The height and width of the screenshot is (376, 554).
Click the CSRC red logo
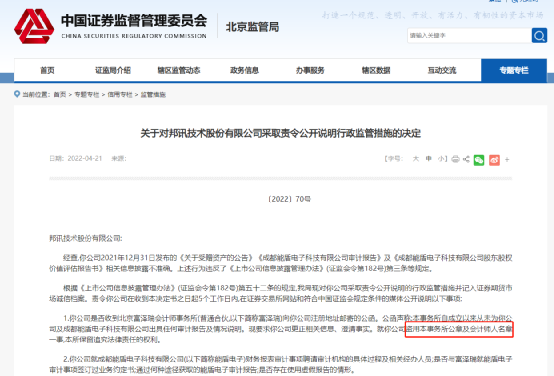[x=34, y=26]
